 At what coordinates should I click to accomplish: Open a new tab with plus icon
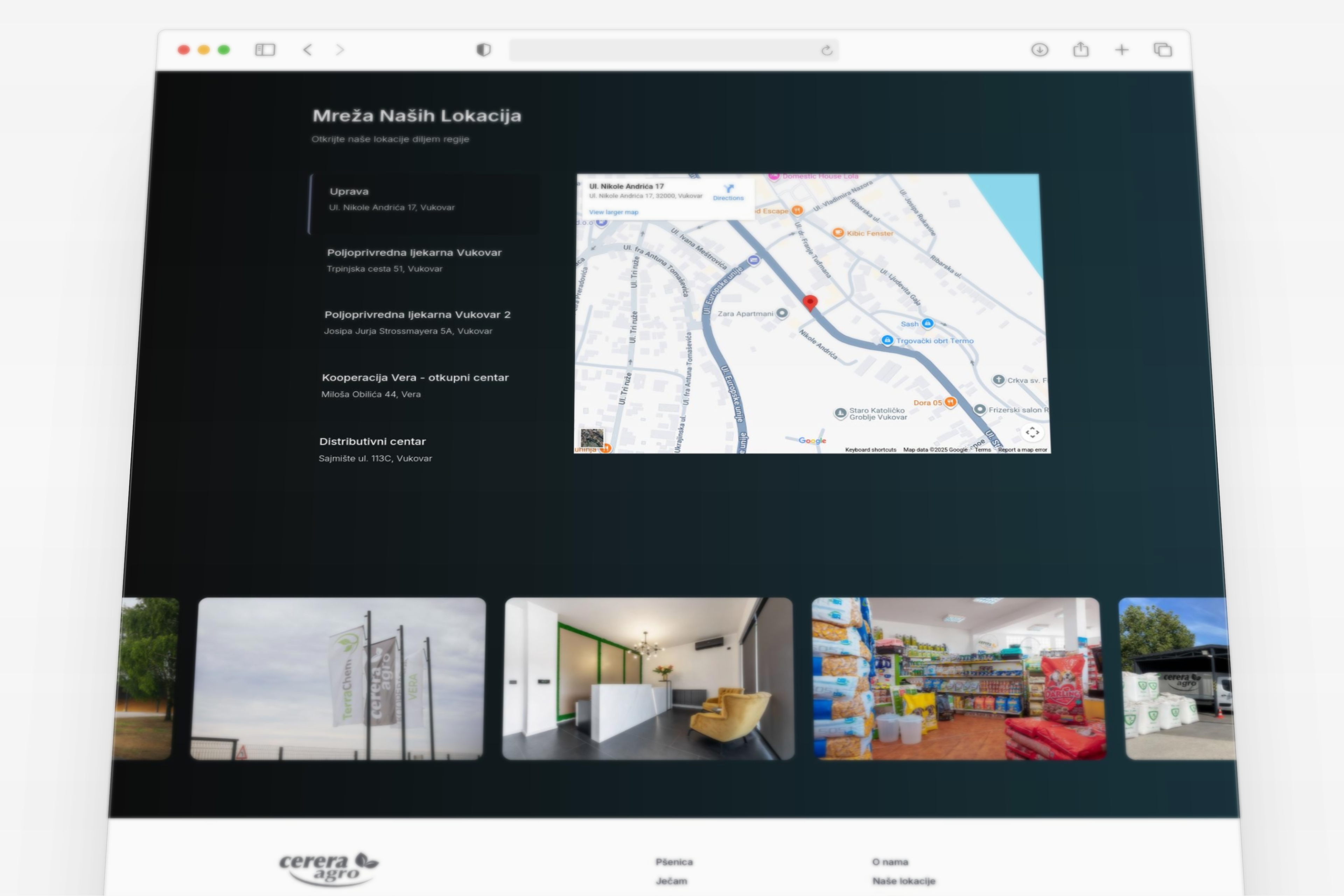pos(1121,50)
